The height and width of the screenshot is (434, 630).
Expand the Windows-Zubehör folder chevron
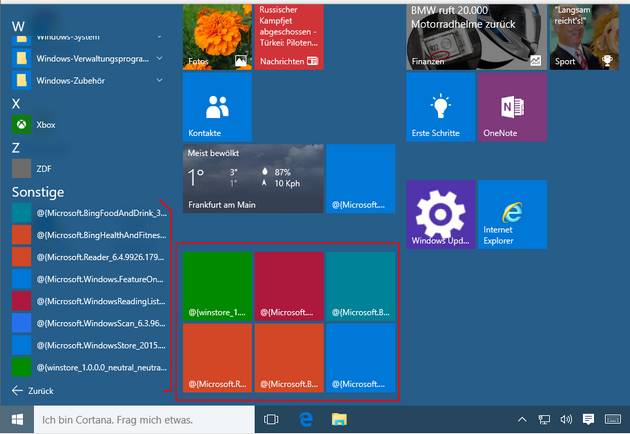[160, 80]
